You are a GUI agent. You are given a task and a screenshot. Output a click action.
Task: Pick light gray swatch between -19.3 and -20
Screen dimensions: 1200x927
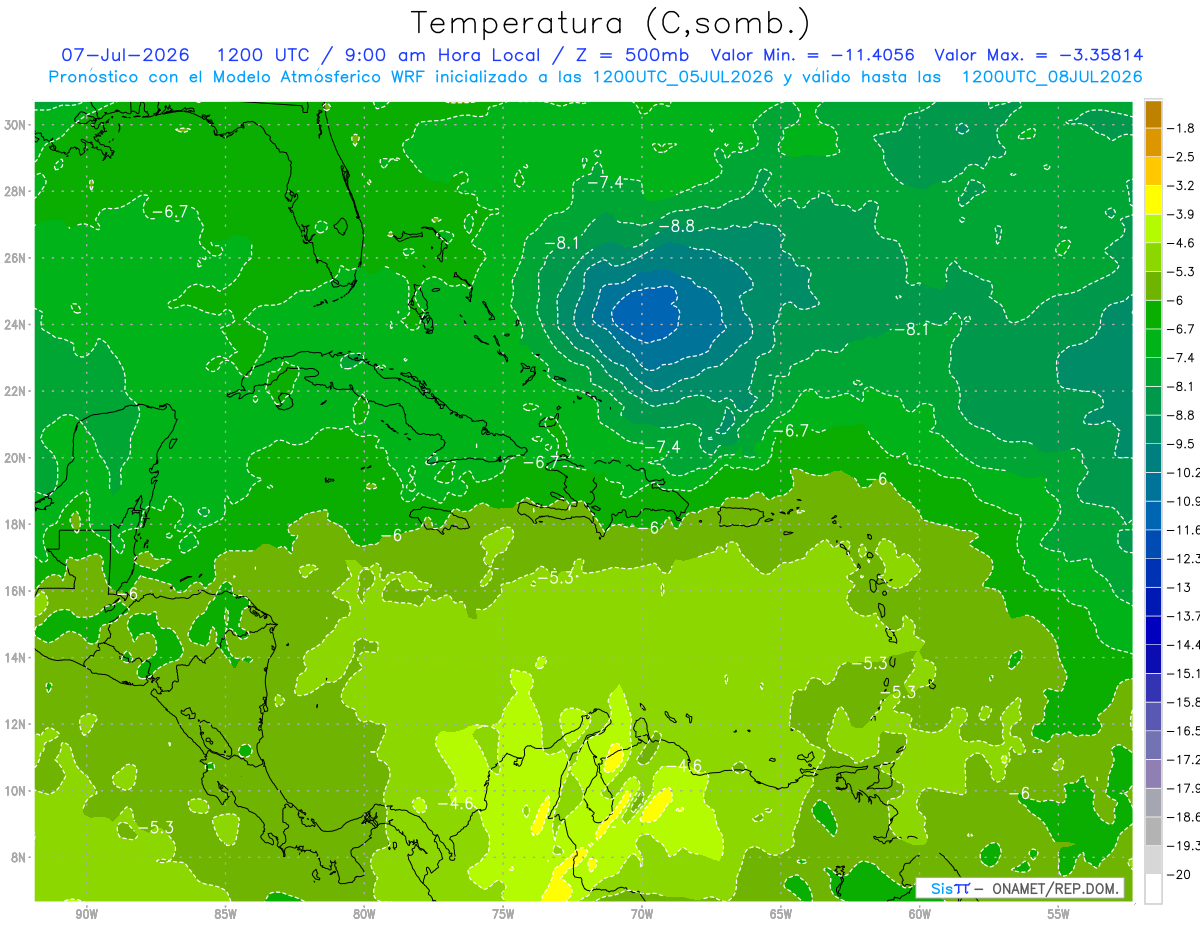click(x=1153, y=859)
